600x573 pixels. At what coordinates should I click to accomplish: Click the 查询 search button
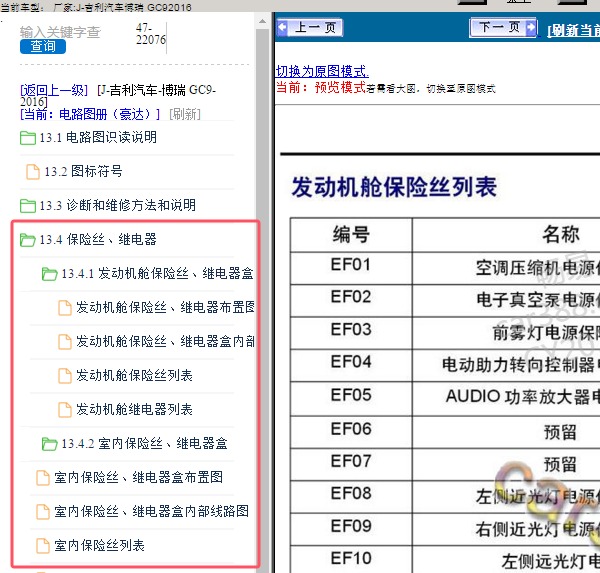pyautogui.click(x=43, y=46)
